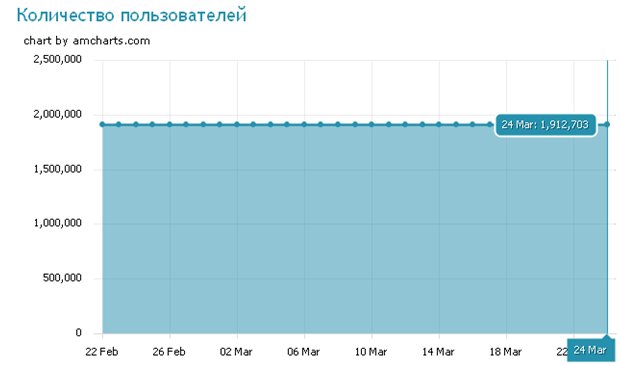Click the 0 value y-axis label
Viewport: 620px width, 366px height.
pyautogui.click(x=78, y=332)
